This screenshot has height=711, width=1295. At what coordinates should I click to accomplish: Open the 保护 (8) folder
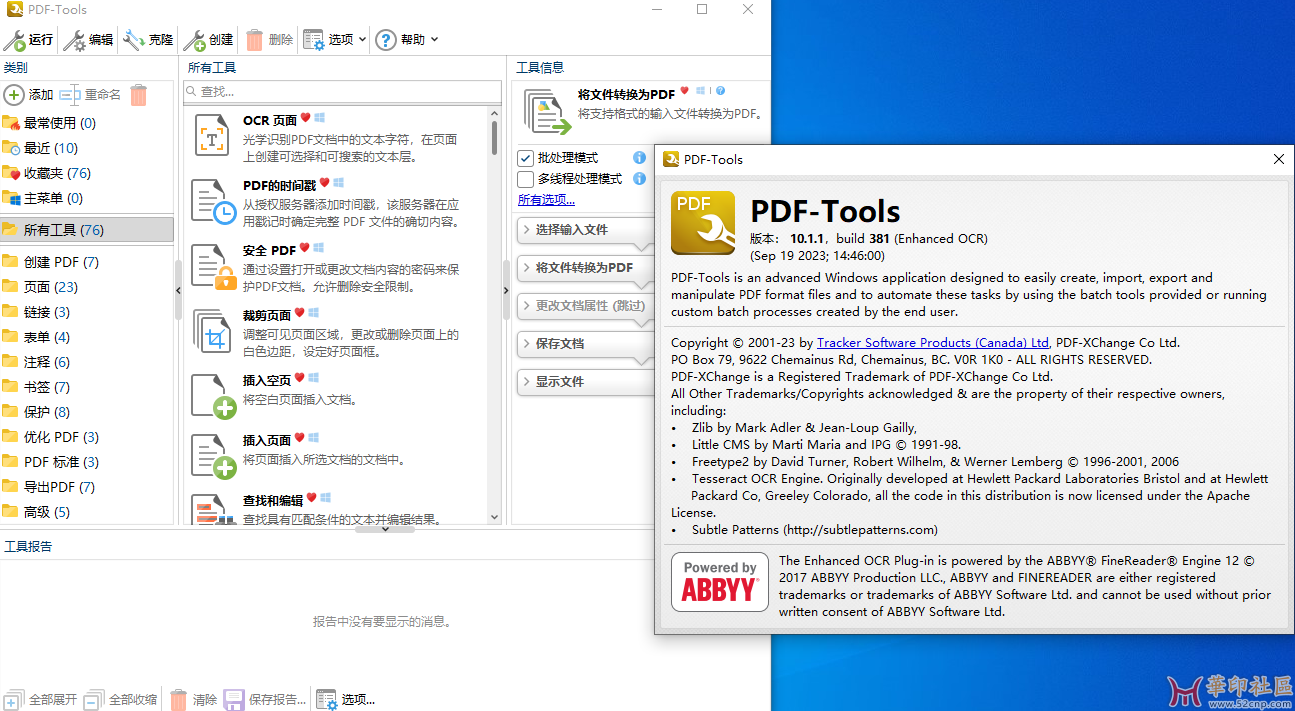(x=87, y=412)
